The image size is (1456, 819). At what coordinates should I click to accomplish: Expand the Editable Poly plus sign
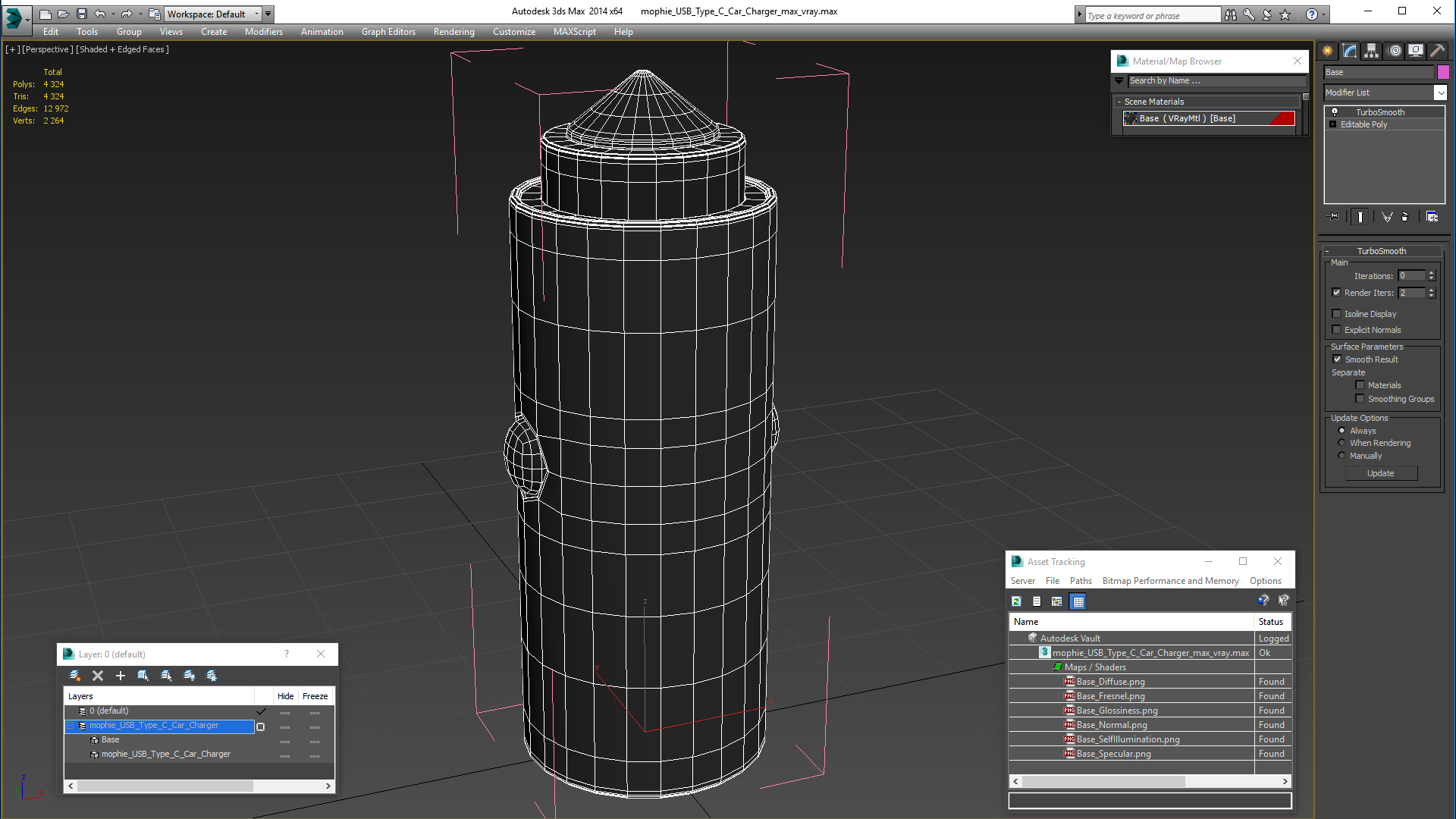1332,124
